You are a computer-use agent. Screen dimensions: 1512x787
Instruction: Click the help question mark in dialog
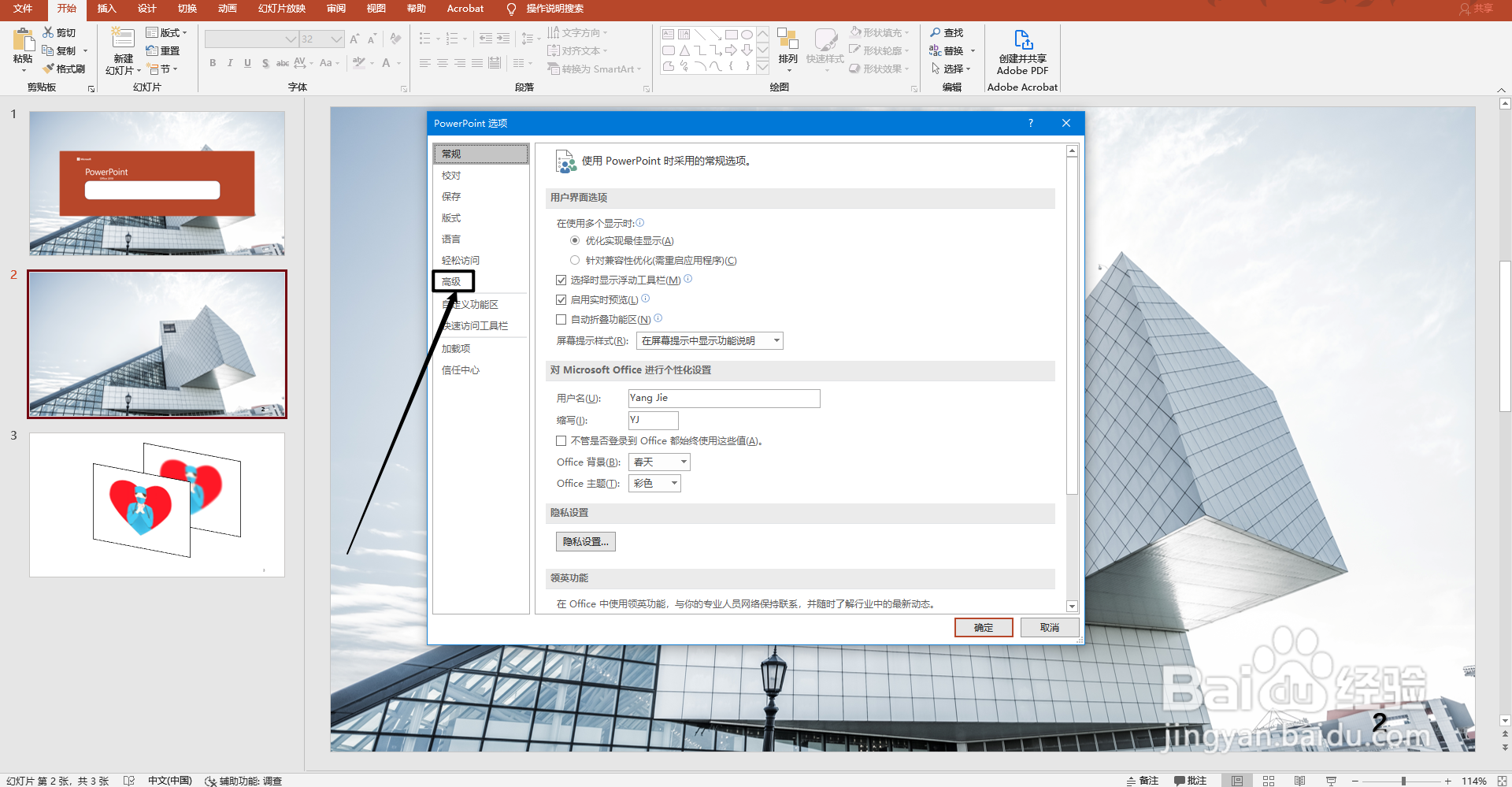click(1030, 123)
